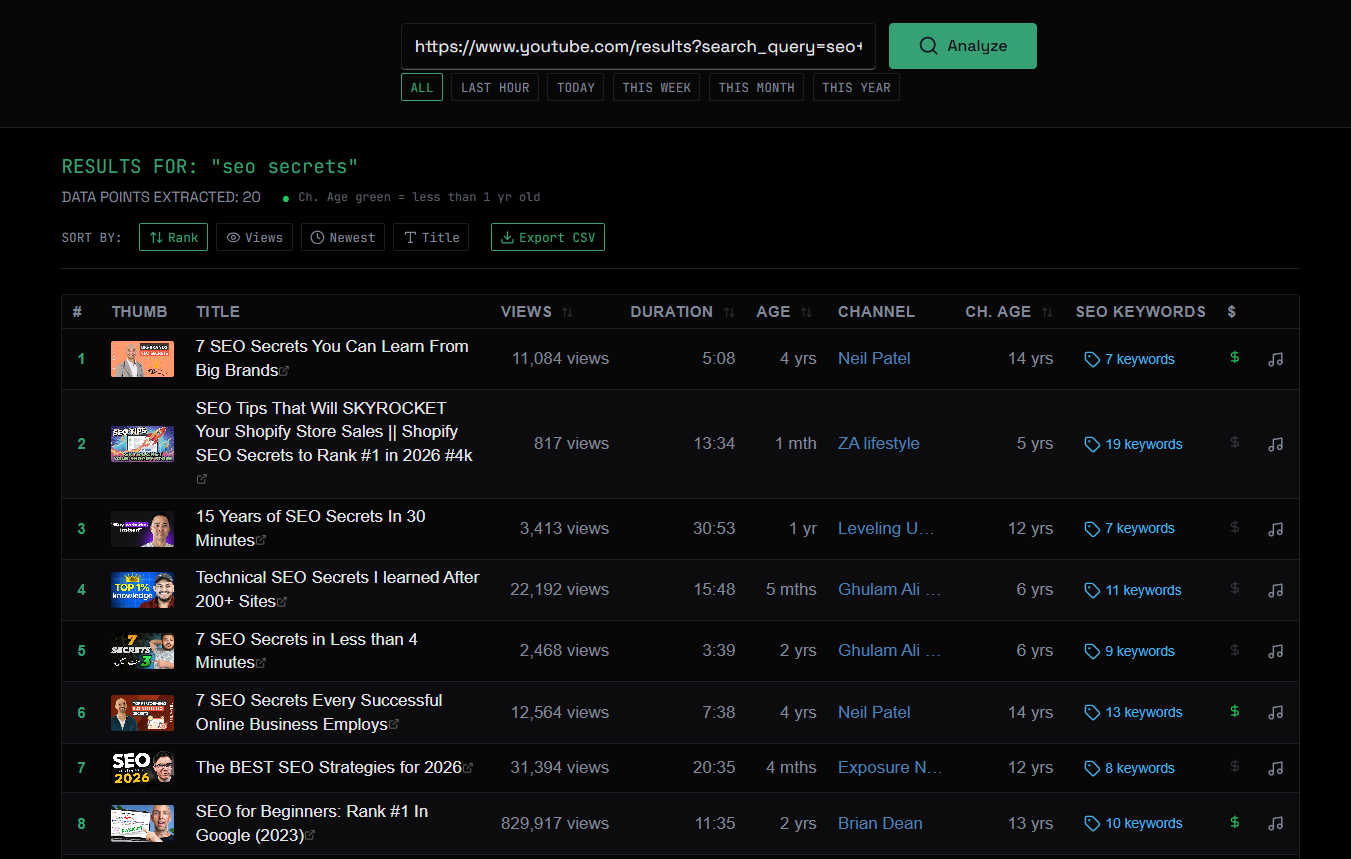Enable the TODAY time filter
Screen dimensions: 1351x859
click(575, 87)
